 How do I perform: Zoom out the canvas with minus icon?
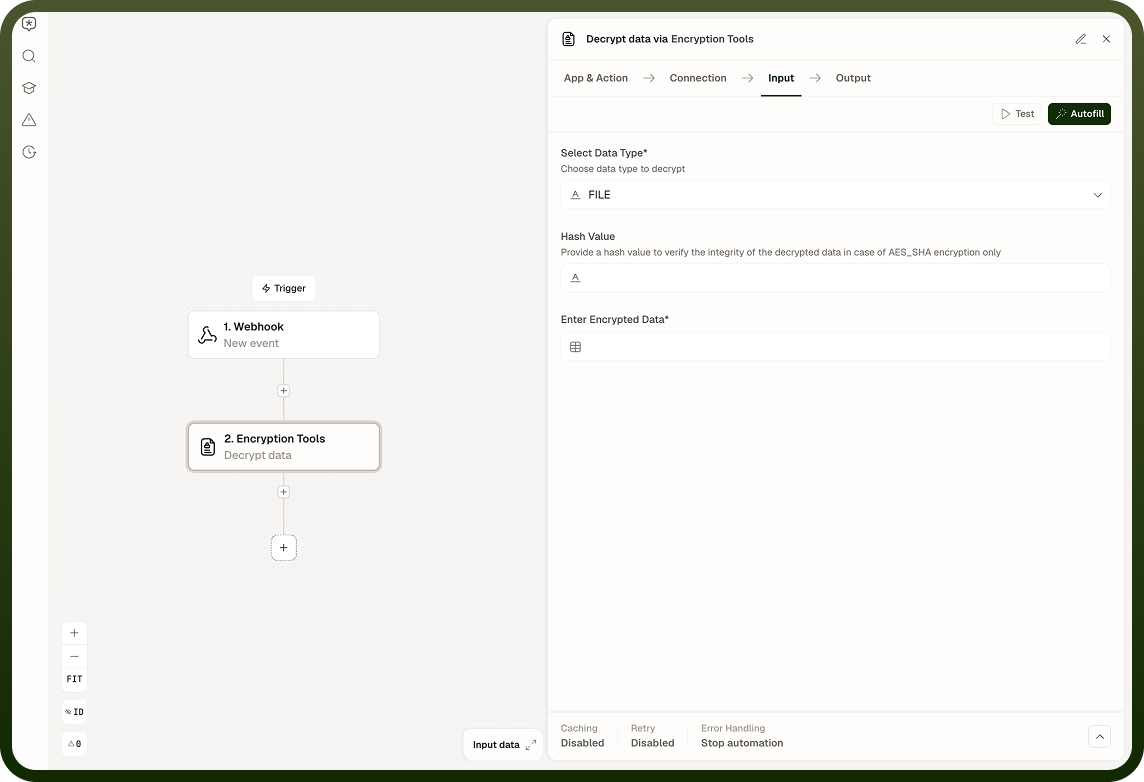[x=74, y=657]
